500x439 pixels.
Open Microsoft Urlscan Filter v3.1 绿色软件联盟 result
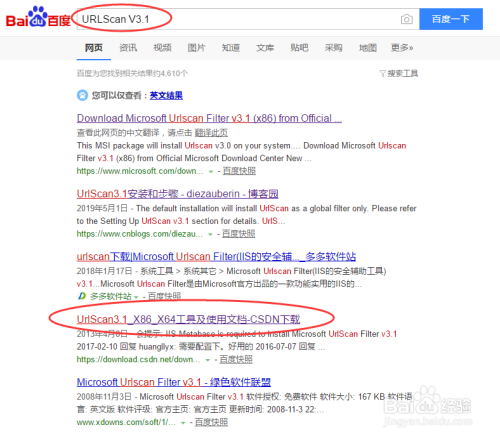click(174, 382)
